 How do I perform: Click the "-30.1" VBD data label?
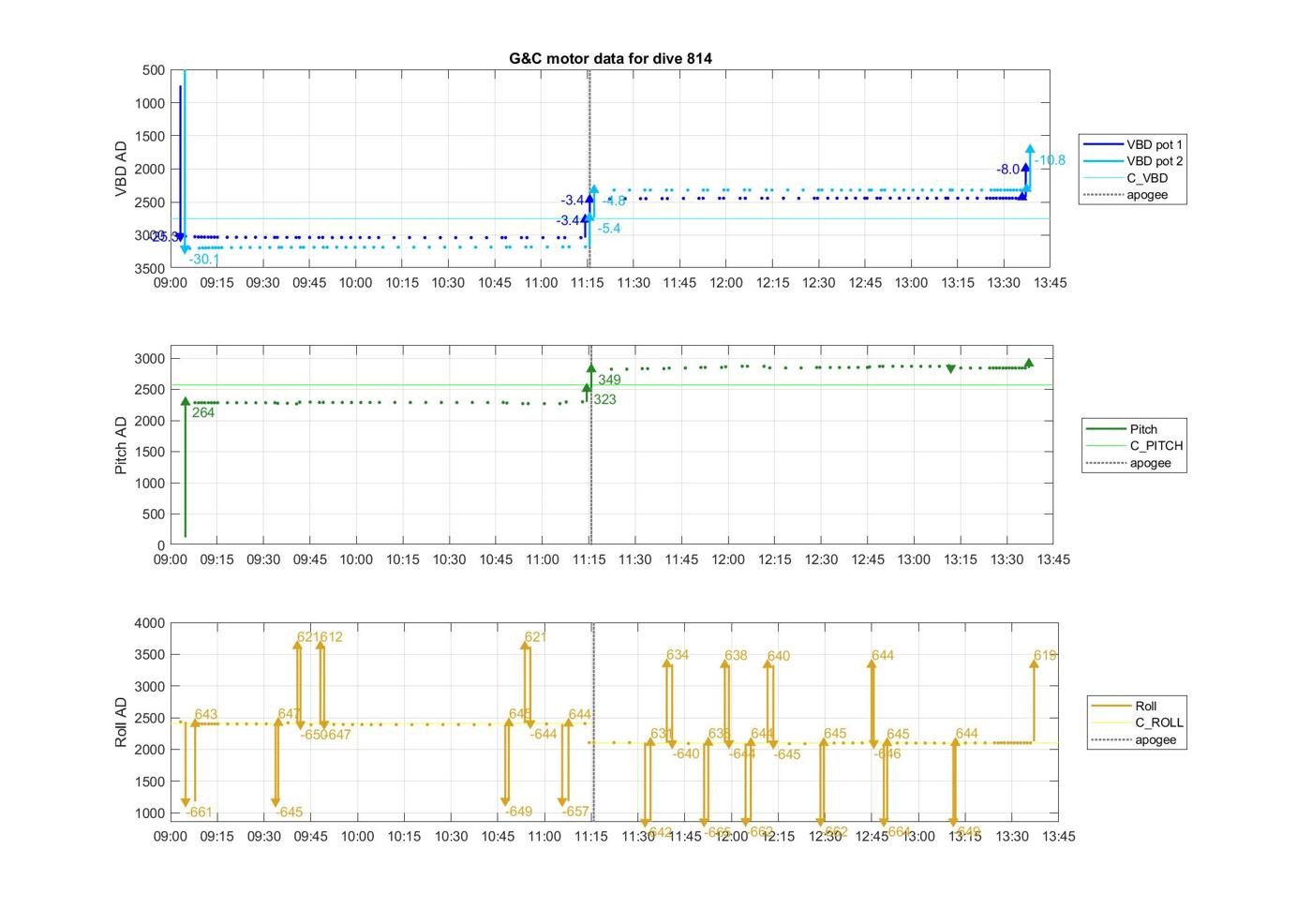pyautogui.click(x=203, y=260)
